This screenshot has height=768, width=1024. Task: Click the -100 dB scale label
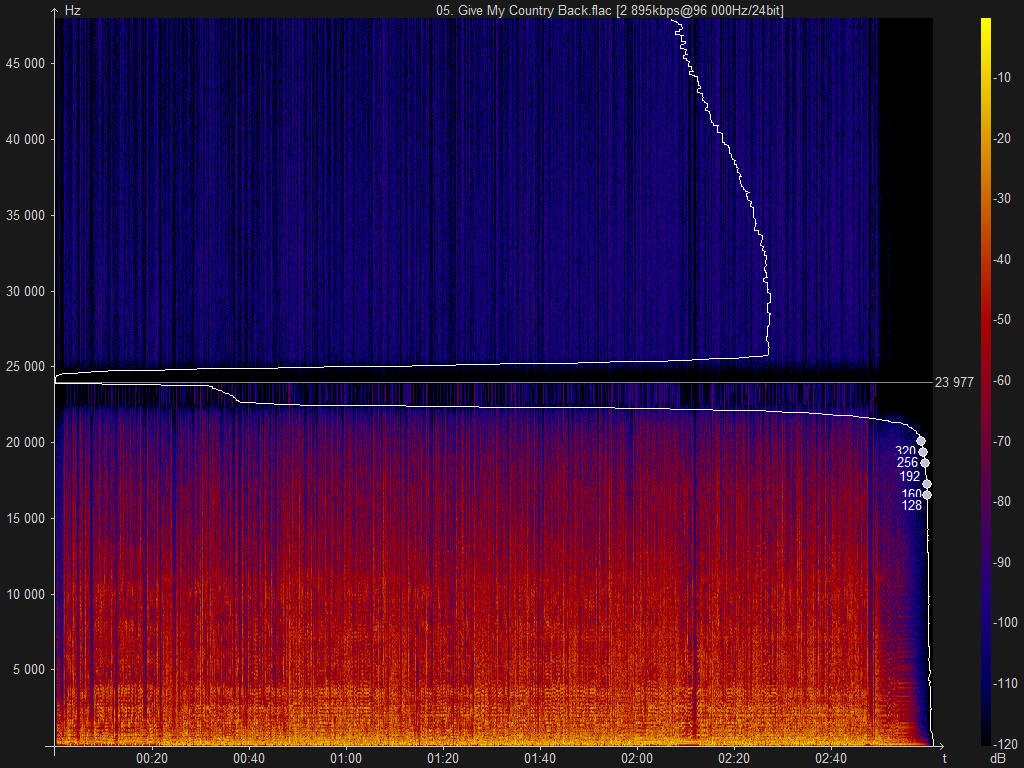[1005, 622]
